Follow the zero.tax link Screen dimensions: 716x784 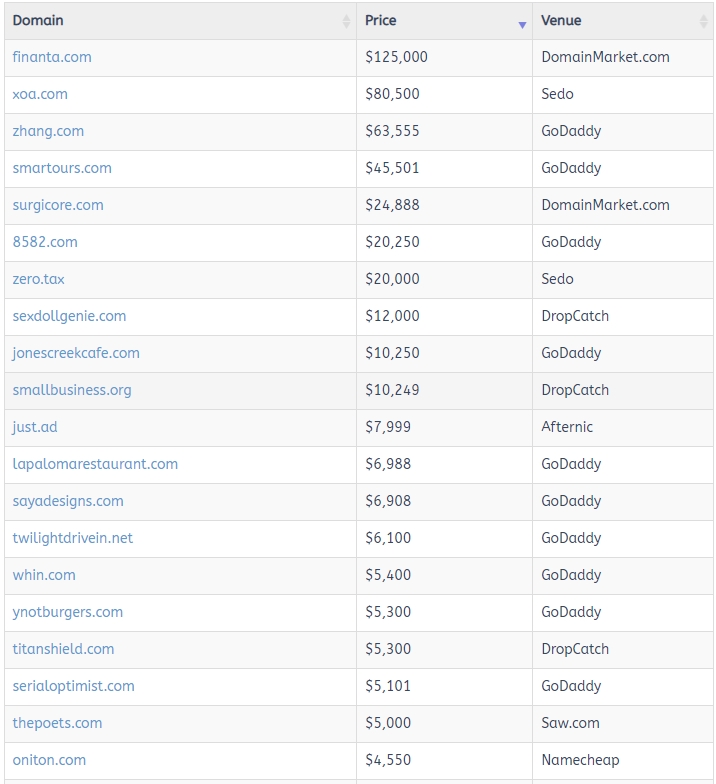[38, 279]
